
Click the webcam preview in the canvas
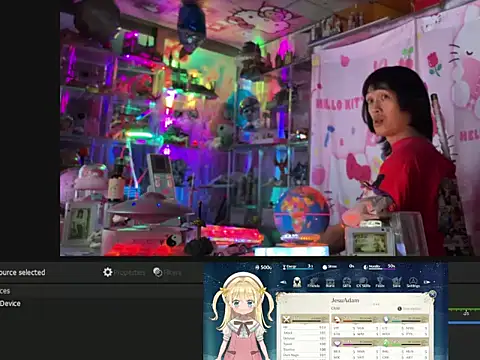pyautogui.click(x=270, y=128)
